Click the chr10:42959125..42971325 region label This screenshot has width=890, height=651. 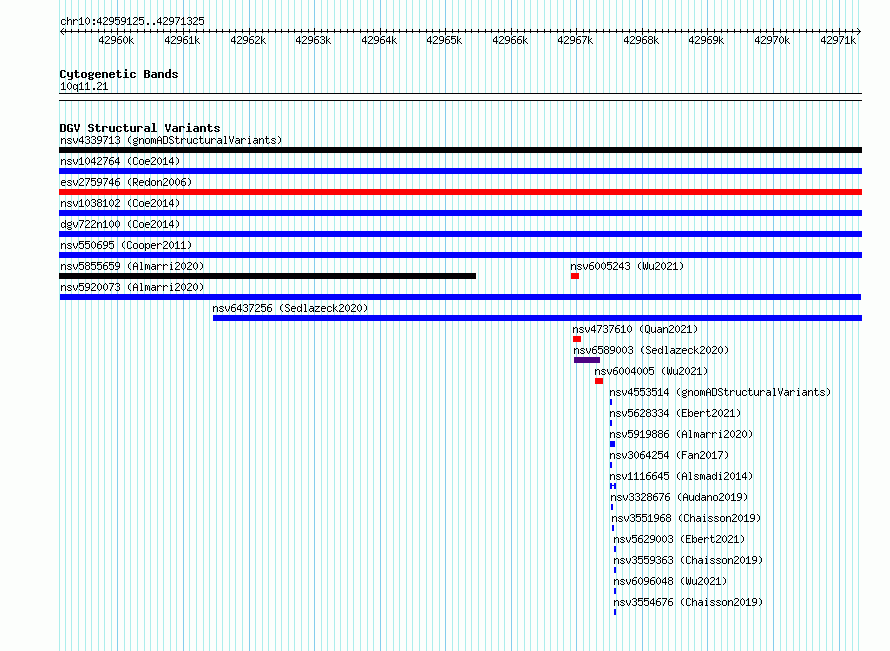coord(132,21)
